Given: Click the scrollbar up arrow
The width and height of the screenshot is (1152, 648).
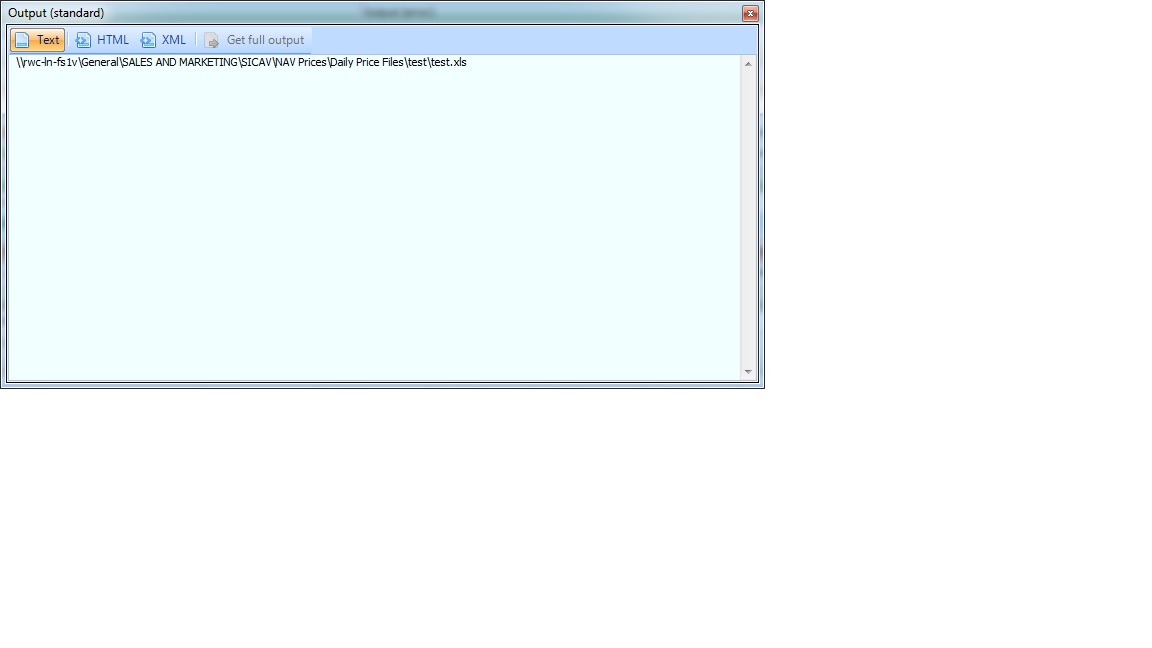Looking at the screenshot, I should click(x=748, y=64).
